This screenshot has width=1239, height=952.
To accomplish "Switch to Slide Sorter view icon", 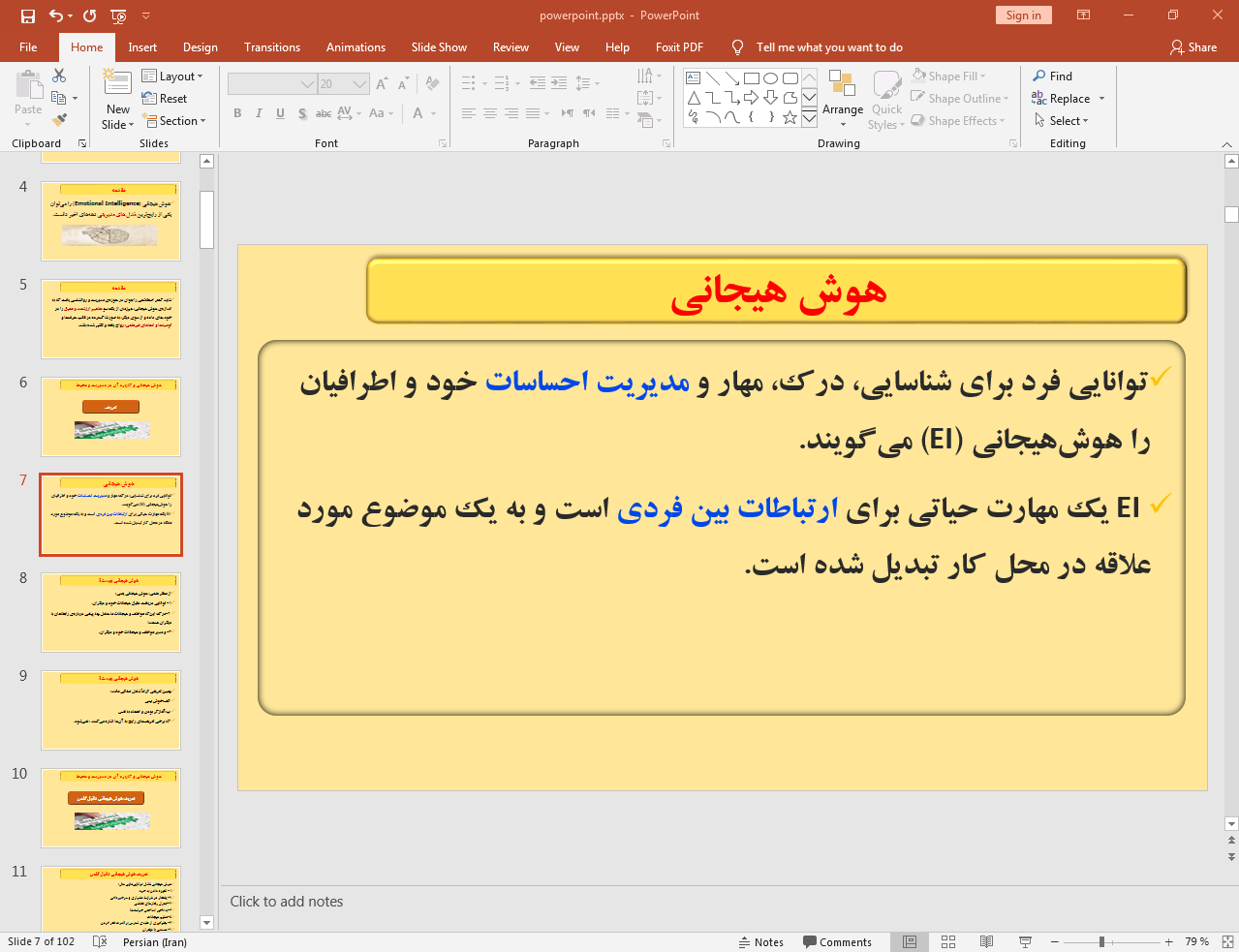I will pyautogui.click(x=948, y=941).
